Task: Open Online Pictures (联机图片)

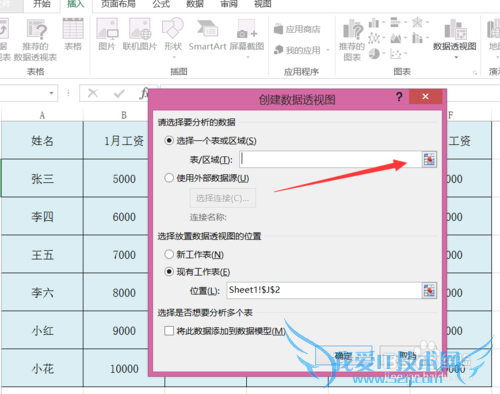Action: point(140,35)
